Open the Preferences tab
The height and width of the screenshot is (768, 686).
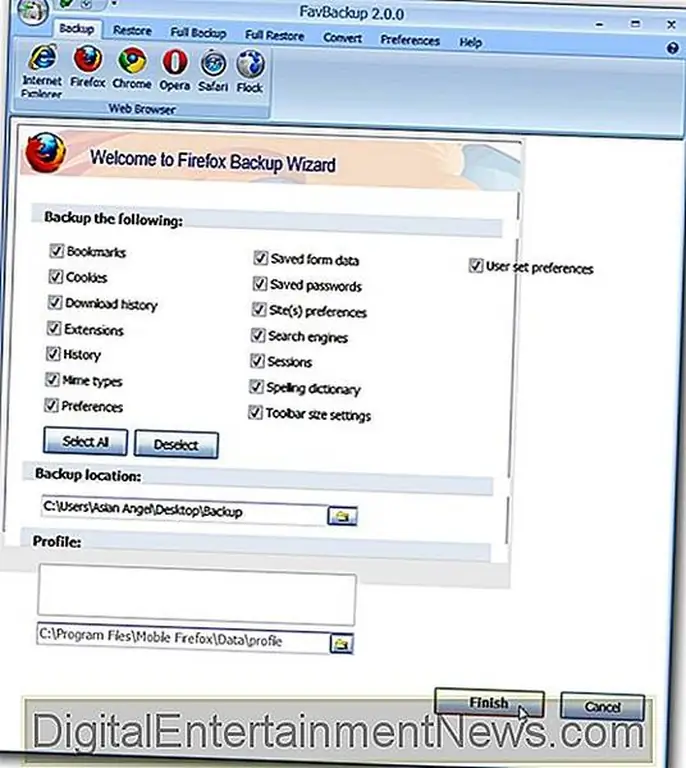pyautogui.click(x=410, y=40)
